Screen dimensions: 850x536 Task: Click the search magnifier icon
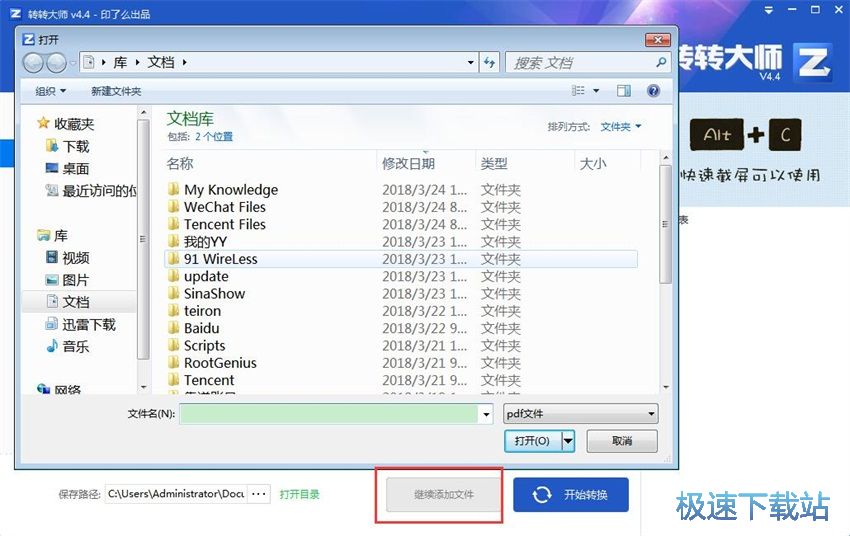click(x=661, y=62)
